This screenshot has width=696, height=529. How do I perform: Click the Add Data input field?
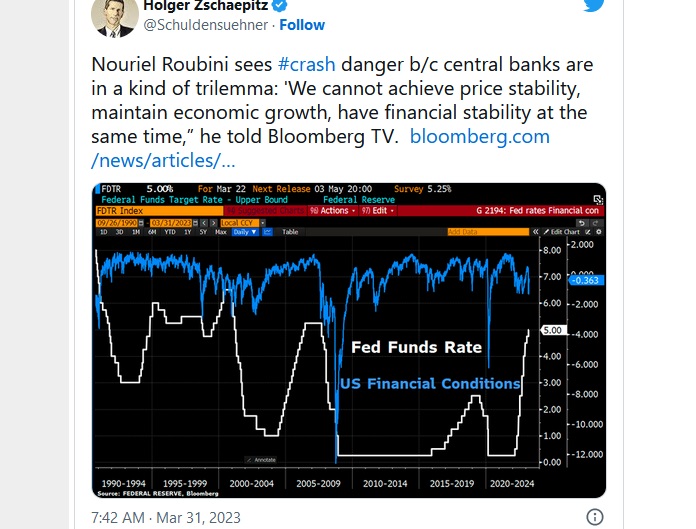[486, 232]
